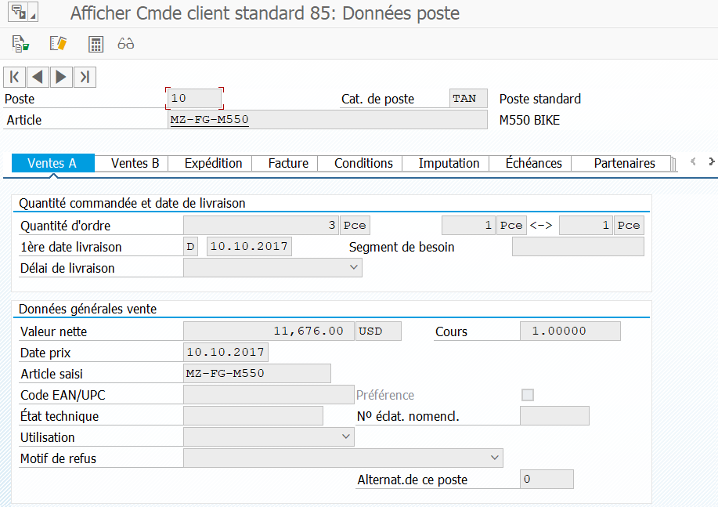Open the Utilisation dropdown list

(346, 437)
